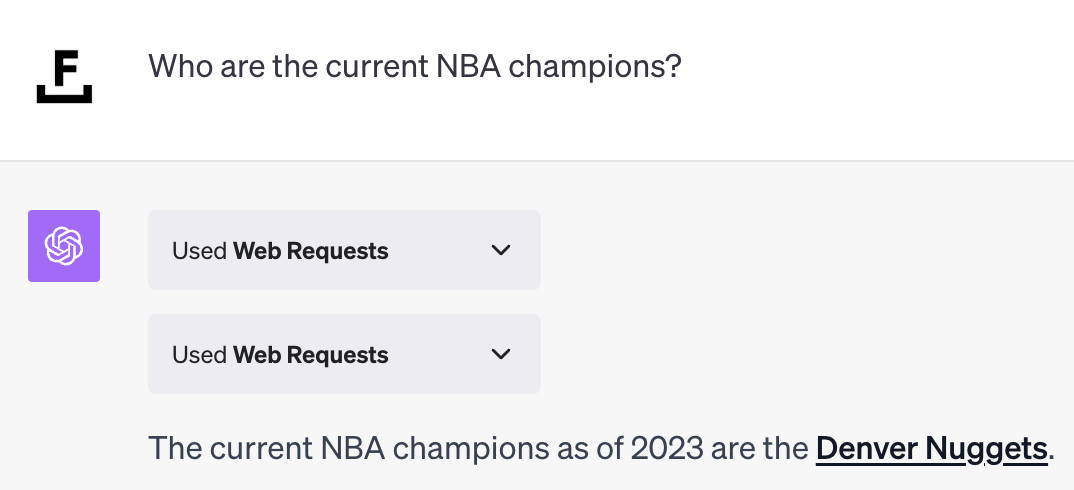Click bold "Web Requests" label in second box
The image size is (1074, 490).
(311, 355)
